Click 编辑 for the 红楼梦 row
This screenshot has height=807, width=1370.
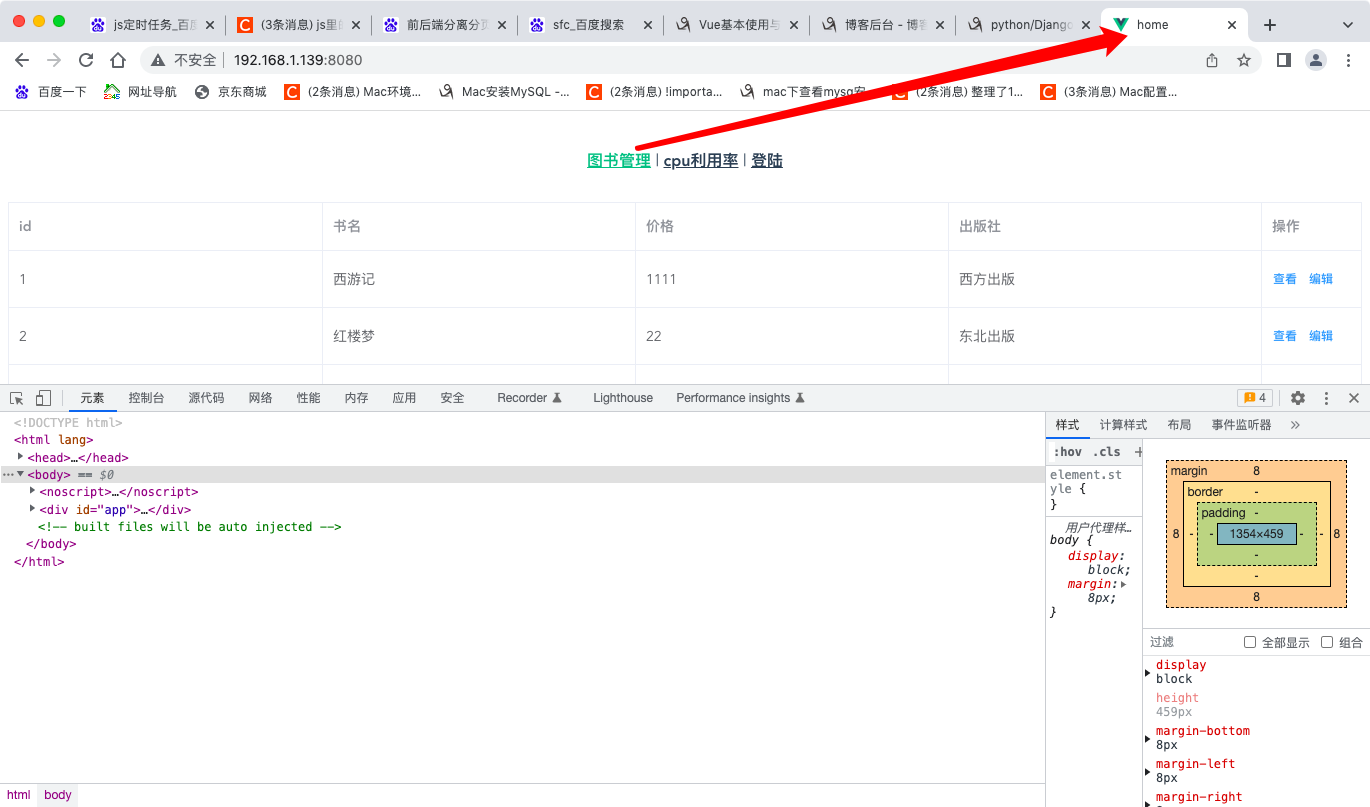(x=1321, y=336)
